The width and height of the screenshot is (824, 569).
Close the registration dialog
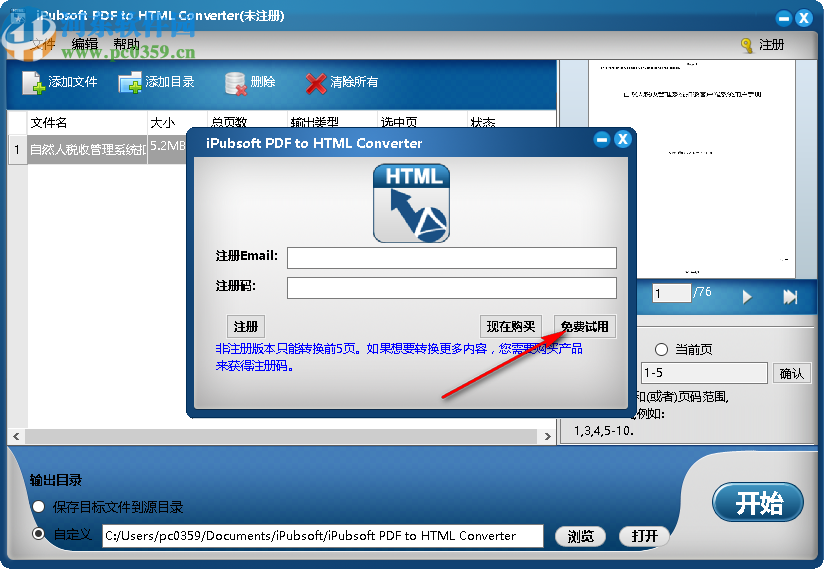(x=623, y=139)
